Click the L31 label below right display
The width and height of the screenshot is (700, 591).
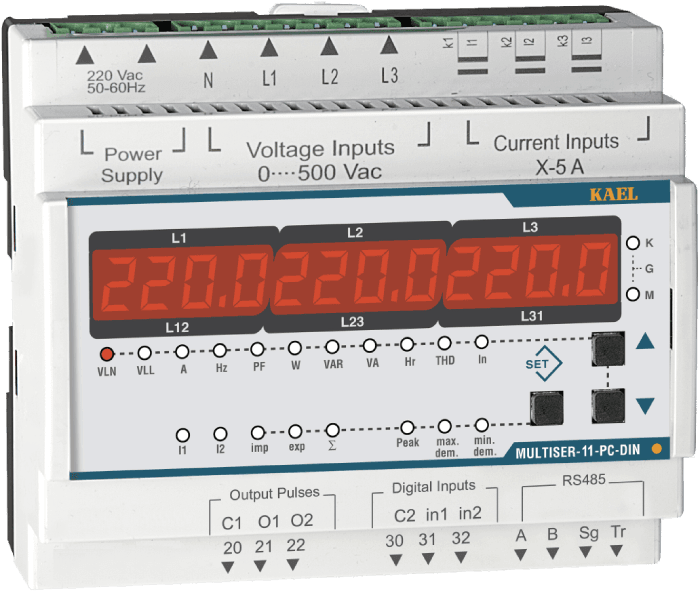point(532,316)
